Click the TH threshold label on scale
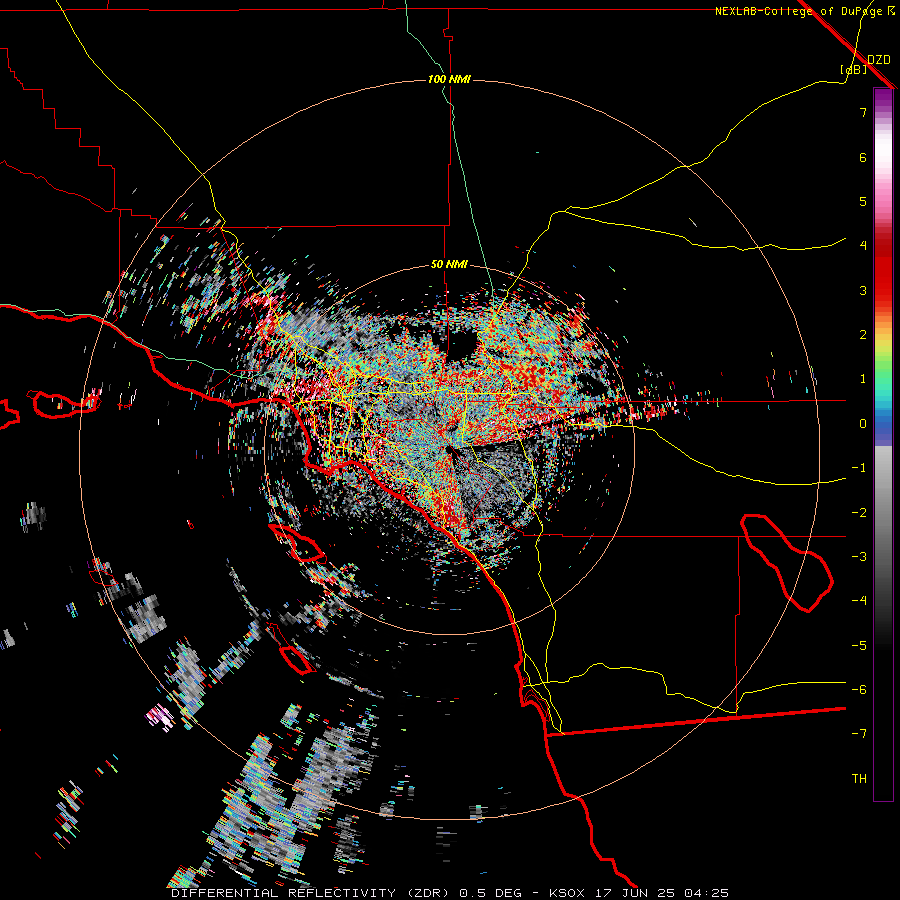This screenshot has height=900, width=900. (x=859, y=779)
